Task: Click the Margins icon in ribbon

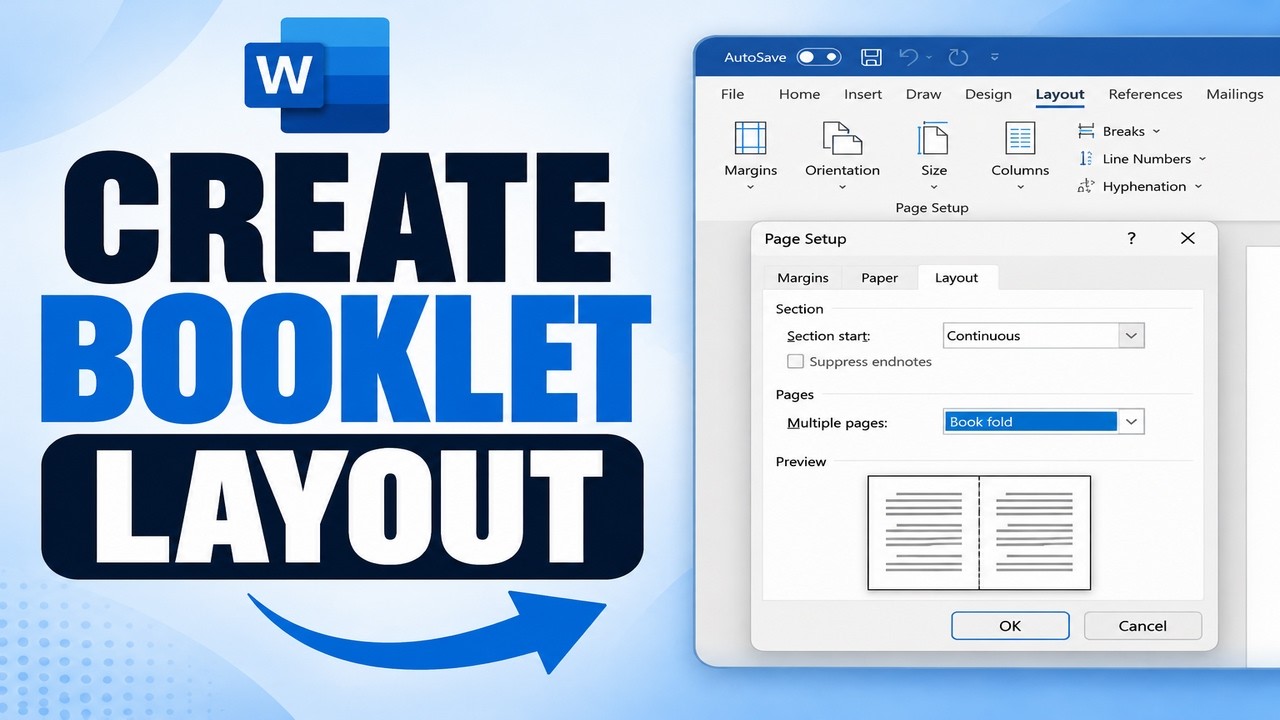Action: [x=750, y=138]
